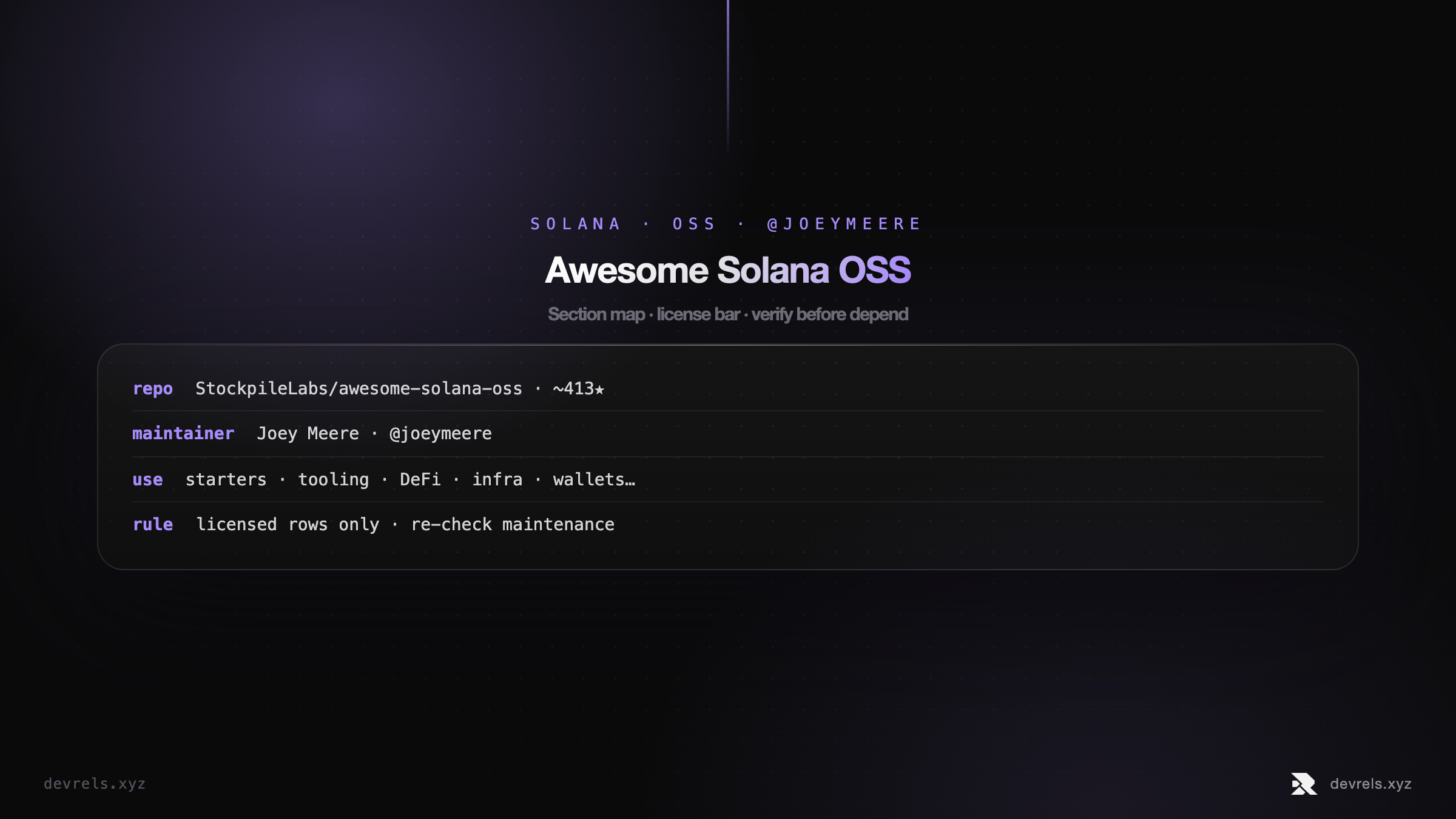Select 'starters · tooling · DeFi · infra · wallets…' text
Screen dimensions: 1456x819
pyautogui.click(x=410, y=480)
